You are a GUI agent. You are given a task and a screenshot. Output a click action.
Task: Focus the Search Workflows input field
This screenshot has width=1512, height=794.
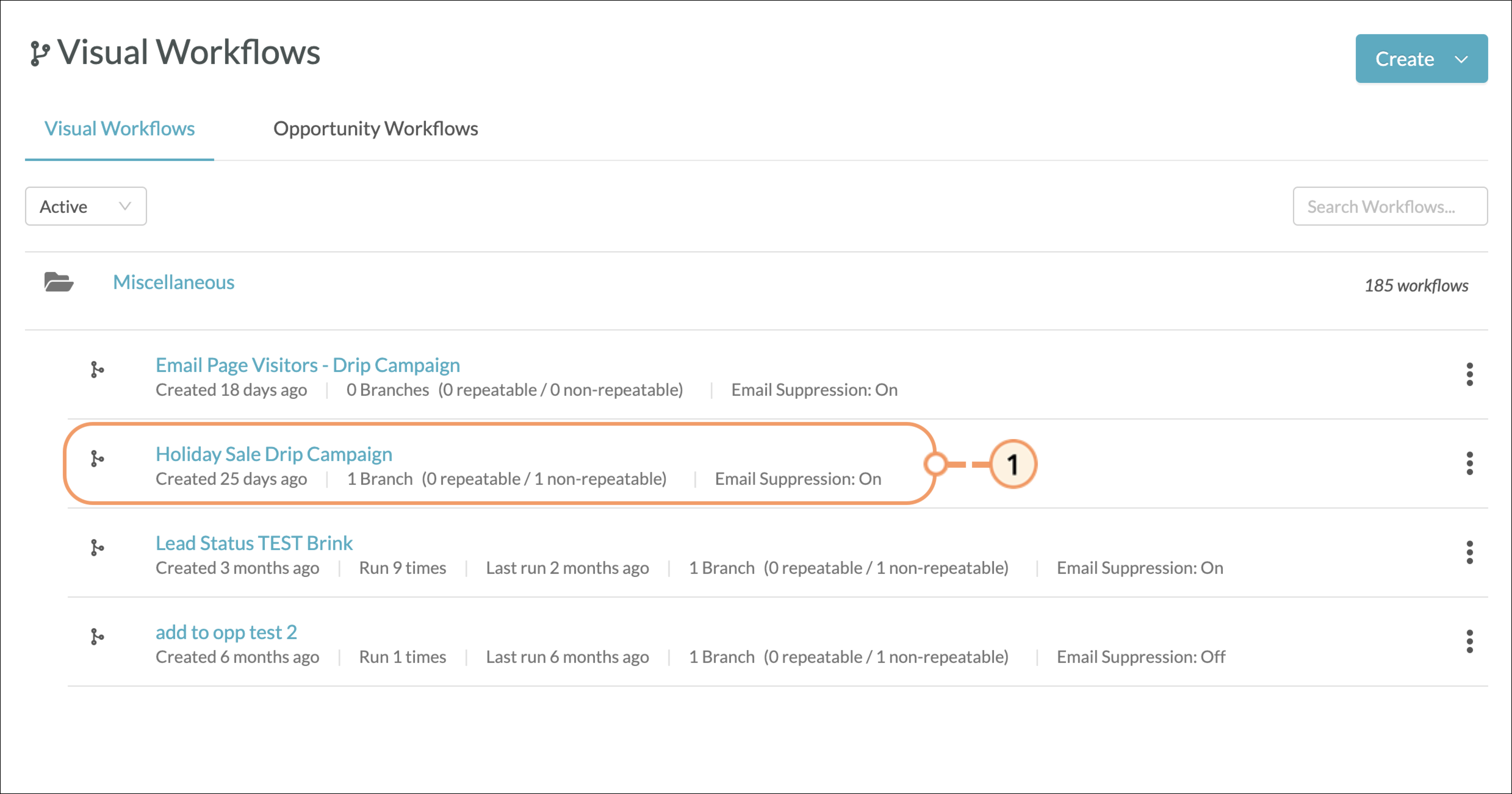(x=1390, y=206)
